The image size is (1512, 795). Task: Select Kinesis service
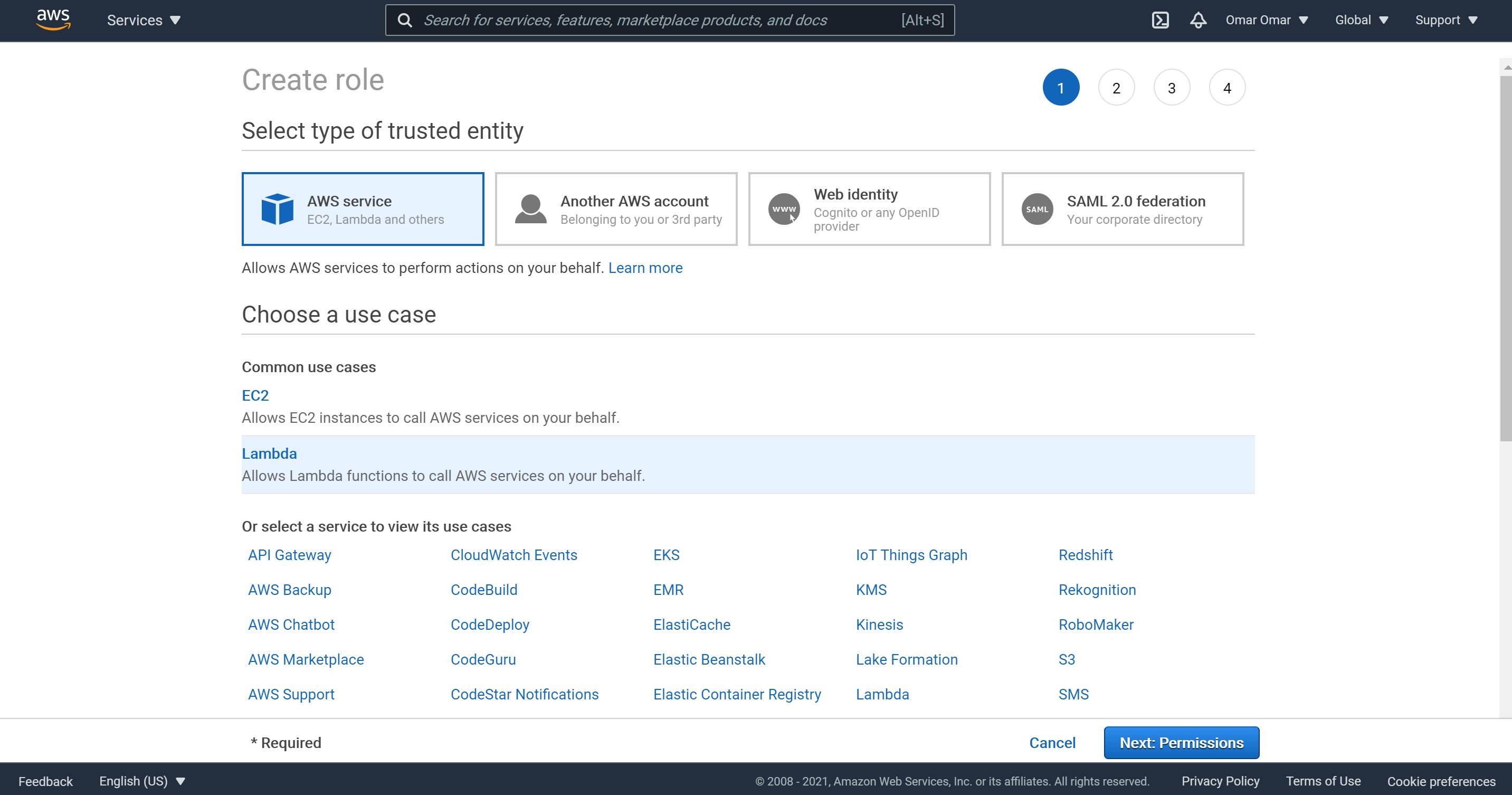pos(879,624)
